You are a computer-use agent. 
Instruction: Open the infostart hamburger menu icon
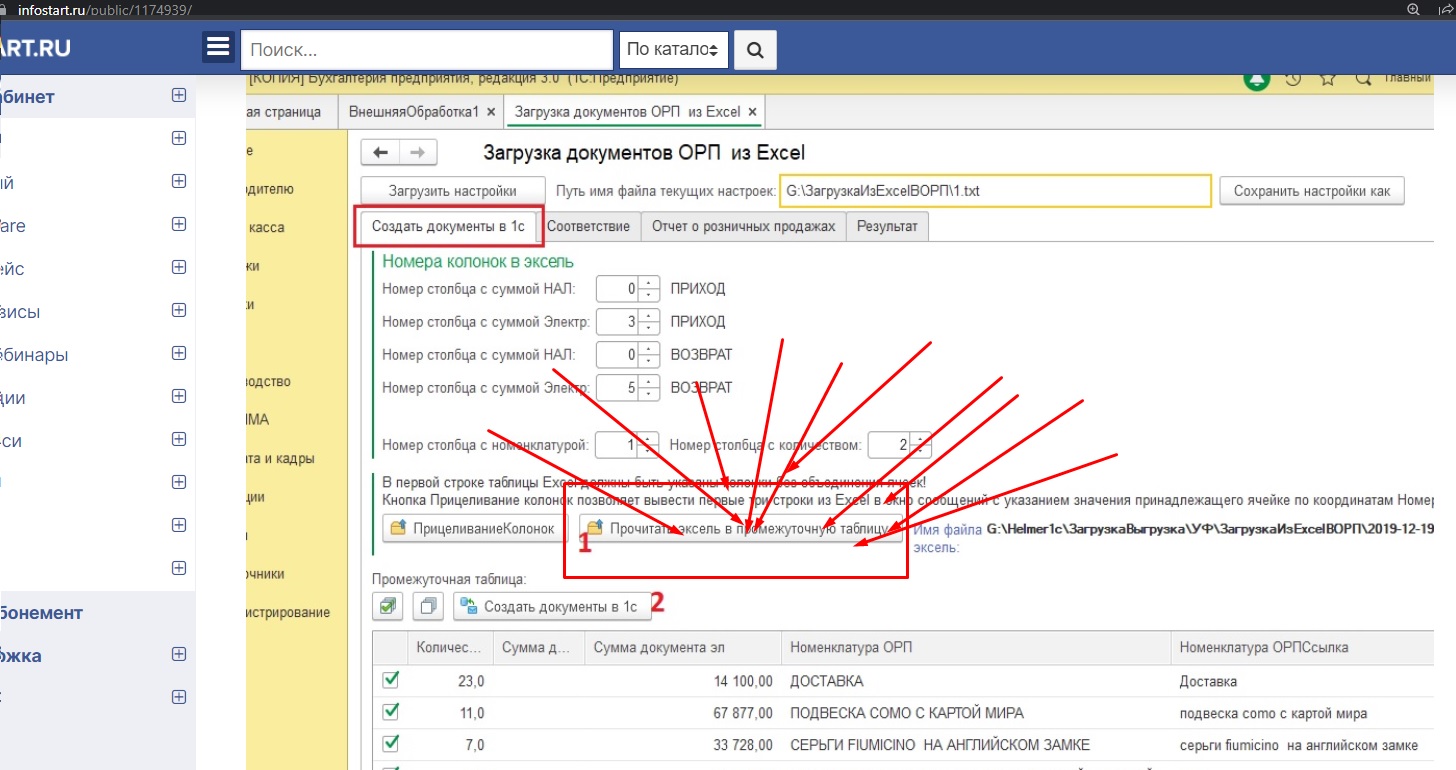click(x=219, y=47)
